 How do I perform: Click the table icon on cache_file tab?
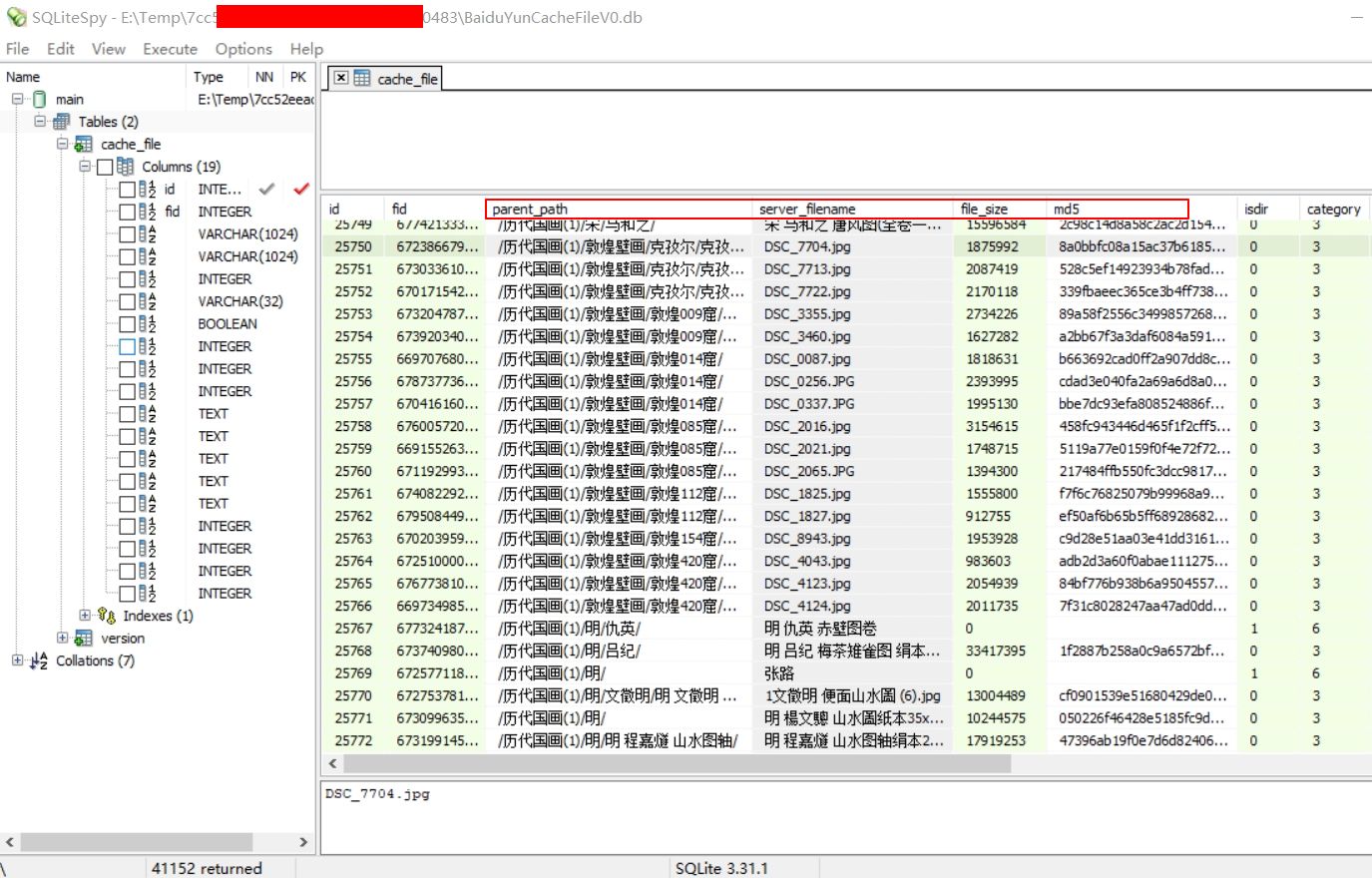pos(362,79)
